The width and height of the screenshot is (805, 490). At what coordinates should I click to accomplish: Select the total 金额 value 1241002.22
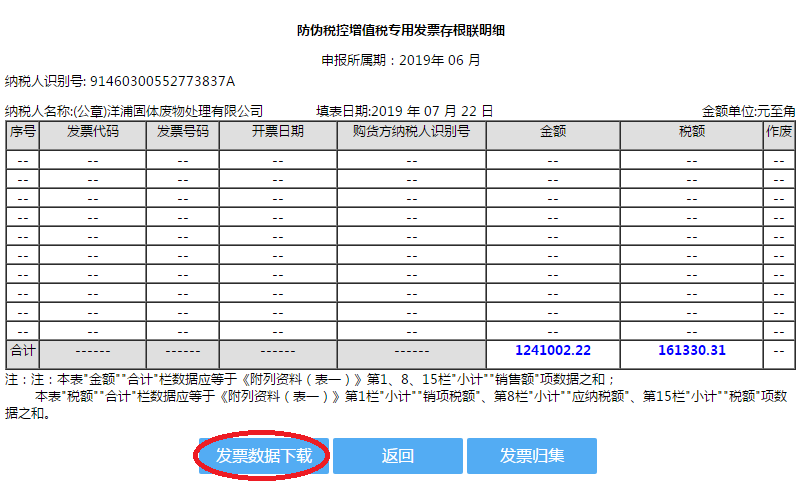point(553,350)
